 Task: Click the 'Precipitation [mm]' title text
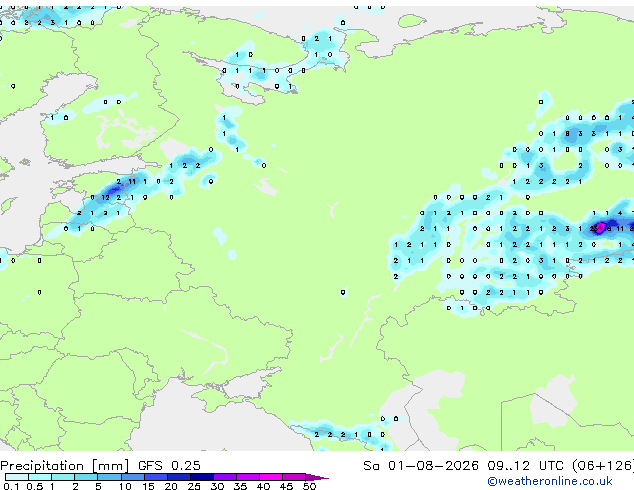[x=65, y=466]
